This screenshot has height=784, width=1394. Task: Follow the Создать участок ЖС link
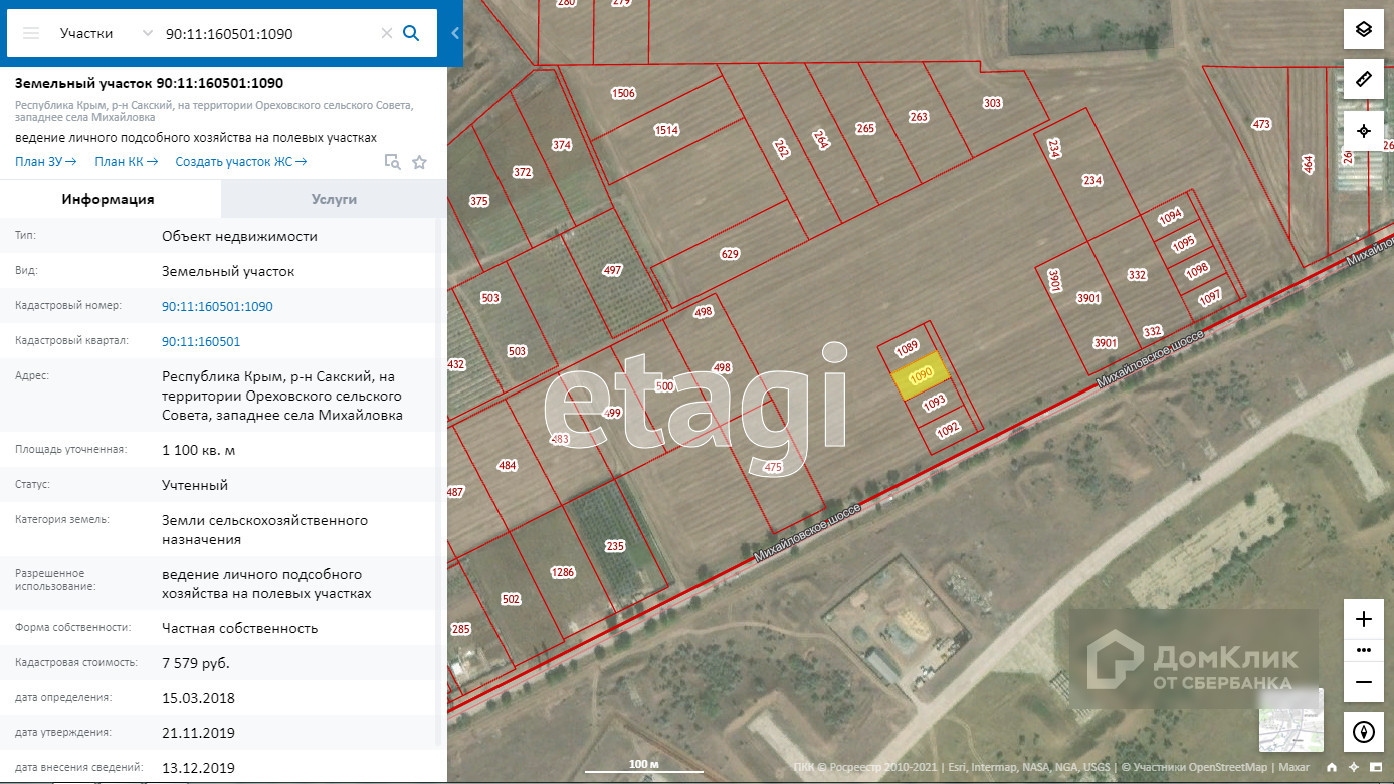241,162
